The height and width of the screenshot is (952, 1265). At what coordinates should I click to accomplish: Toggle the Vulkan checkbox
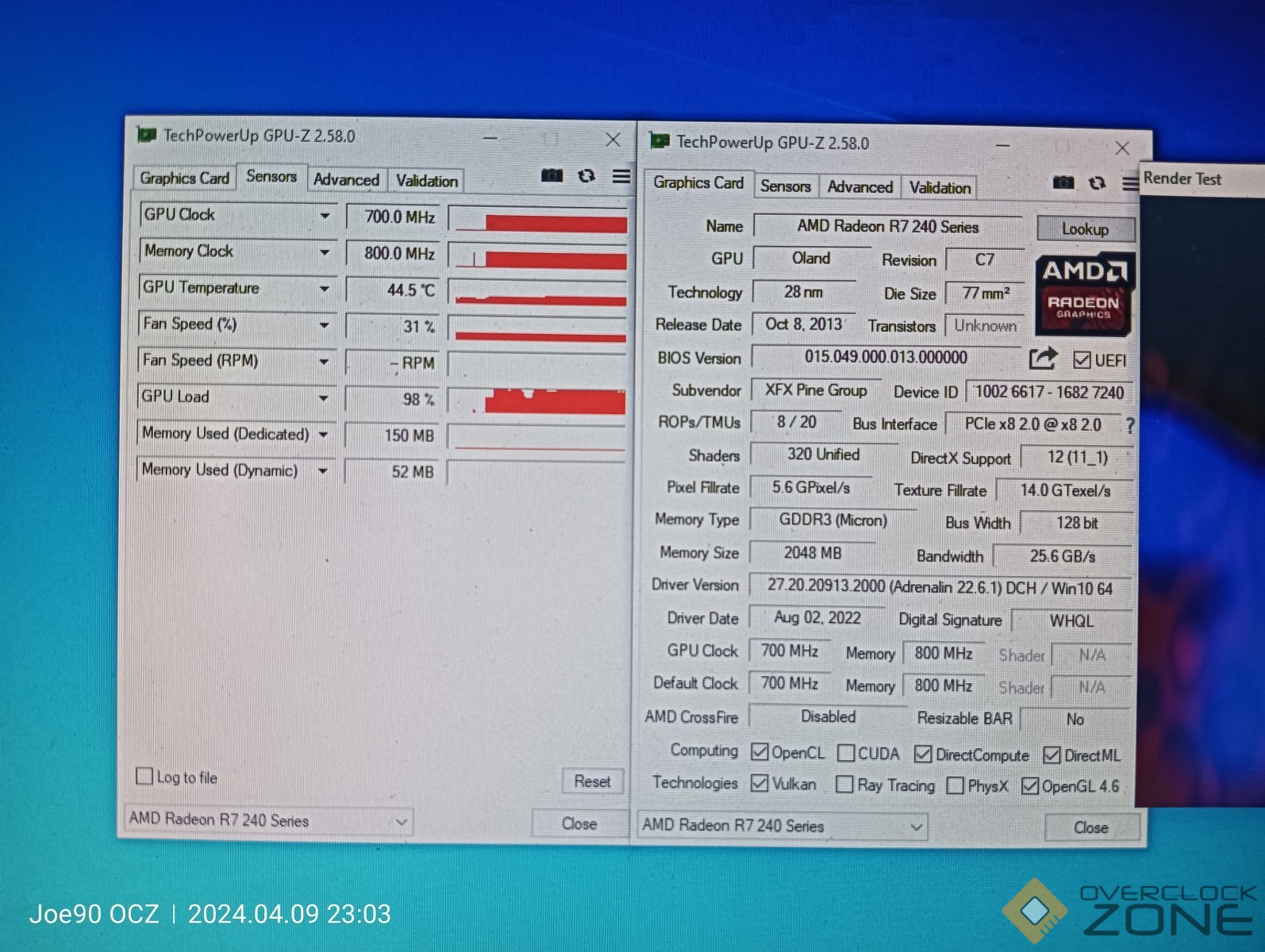coord(759,783)
